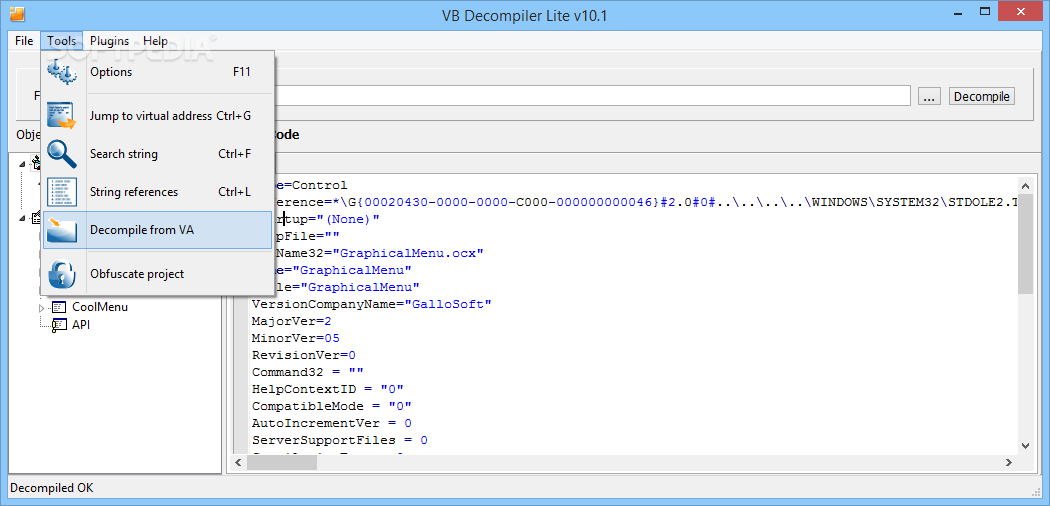Click vertical scrollbar up arrow

[1025, 185]
